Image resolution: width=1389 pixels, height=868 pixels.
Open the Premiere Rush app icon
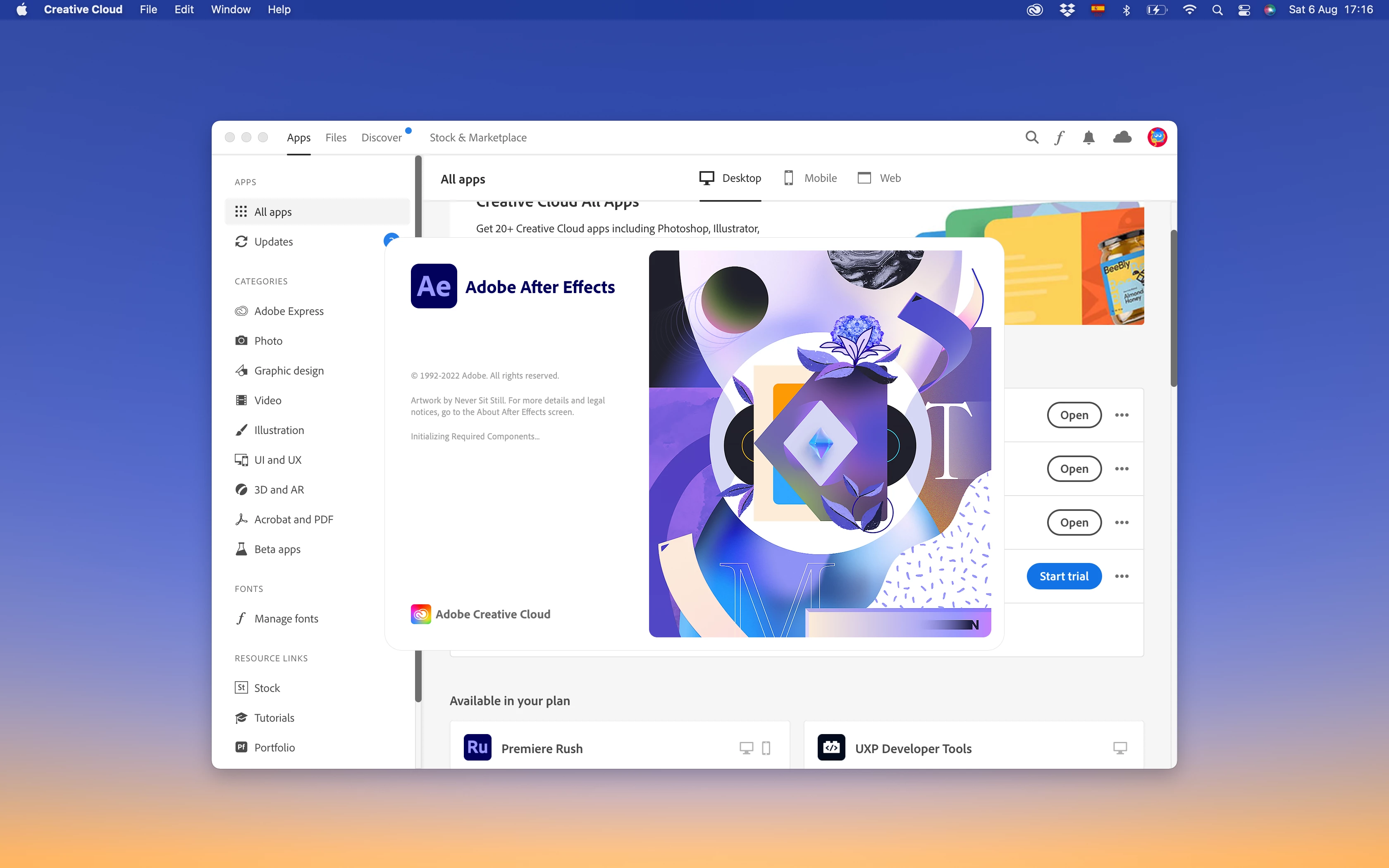point(477,747)
